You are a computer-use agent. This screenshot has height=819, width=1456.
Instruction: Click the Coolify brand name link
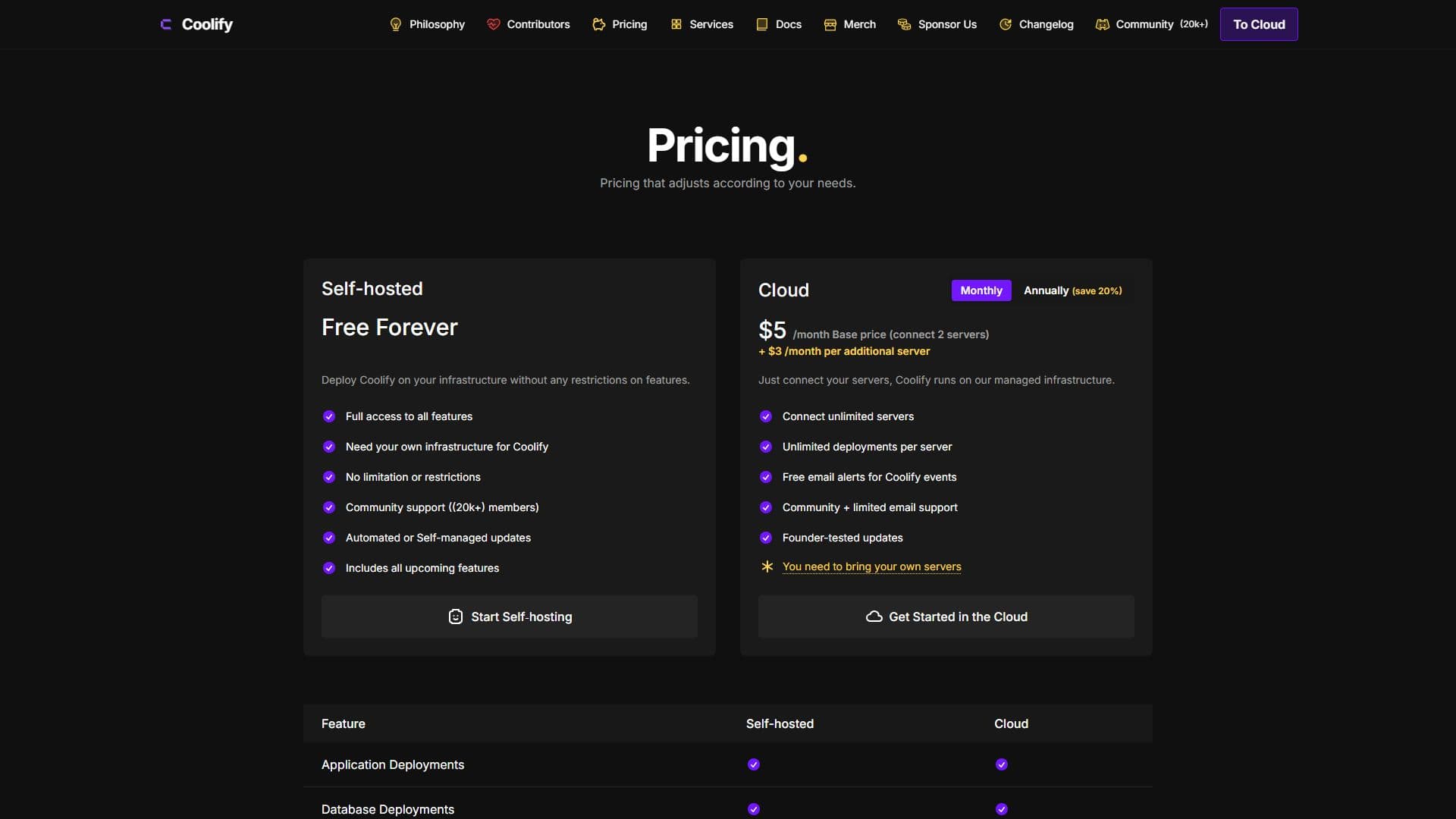click(x=207, y=24)
